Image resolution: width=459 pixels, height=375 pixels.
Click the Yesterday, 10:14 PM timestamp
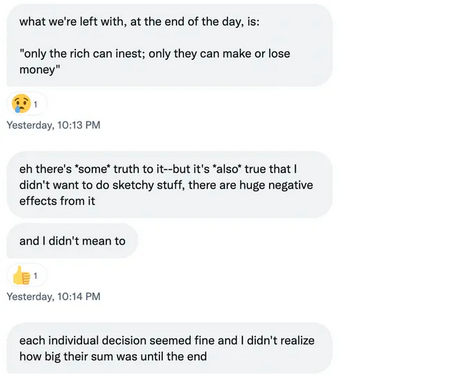click(x=53, y=296)
